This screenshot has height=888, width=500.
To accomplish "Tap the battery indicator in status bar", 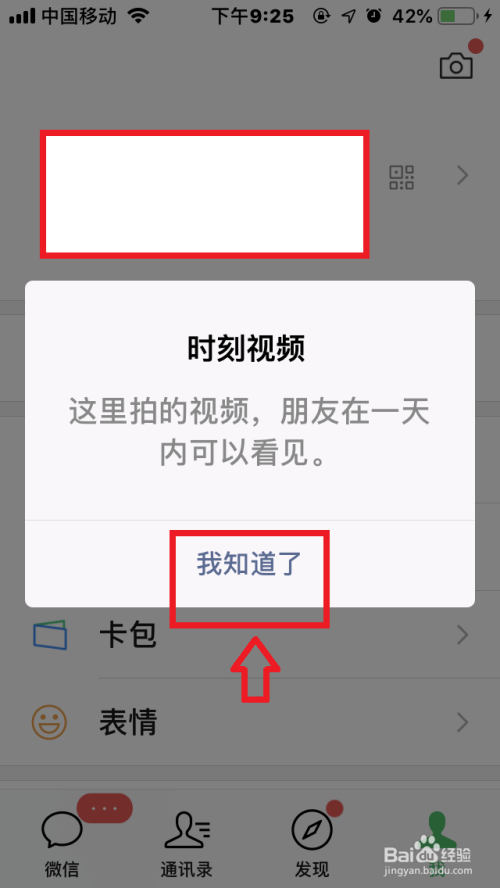I will (458, 16).
